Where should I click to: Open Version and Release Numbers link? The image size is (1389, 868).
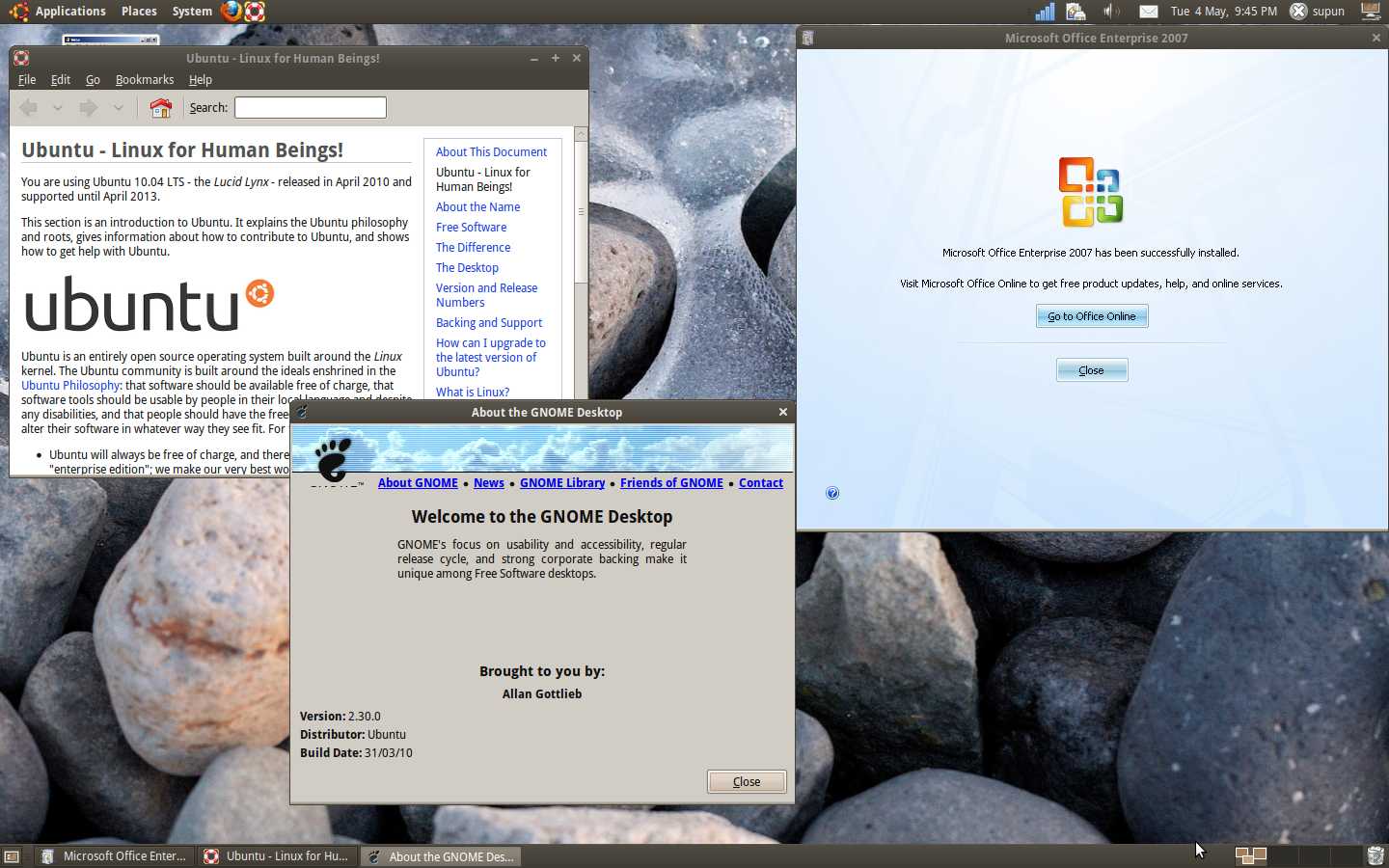point(486,295)
